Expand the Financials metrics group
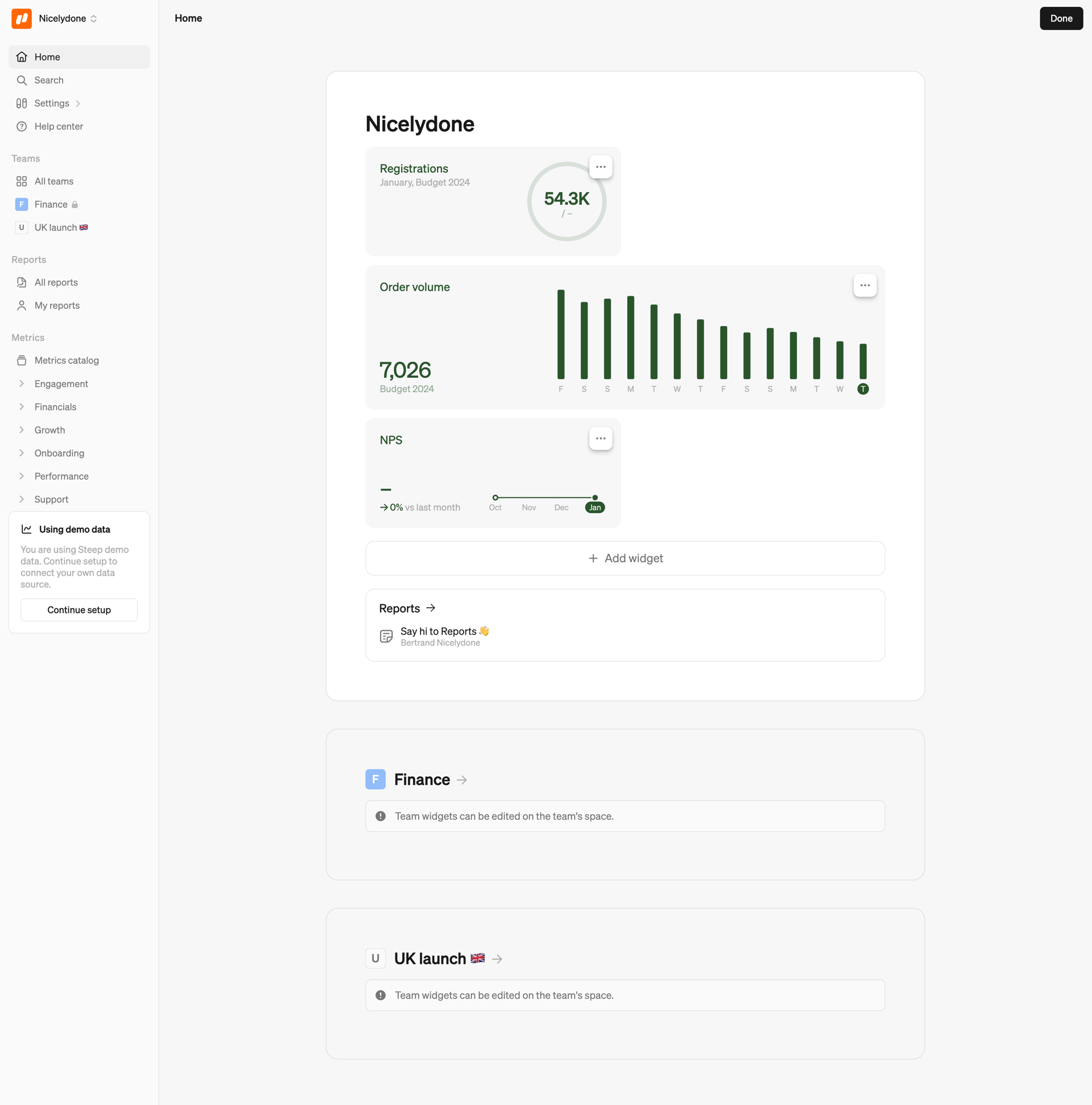 21,407
